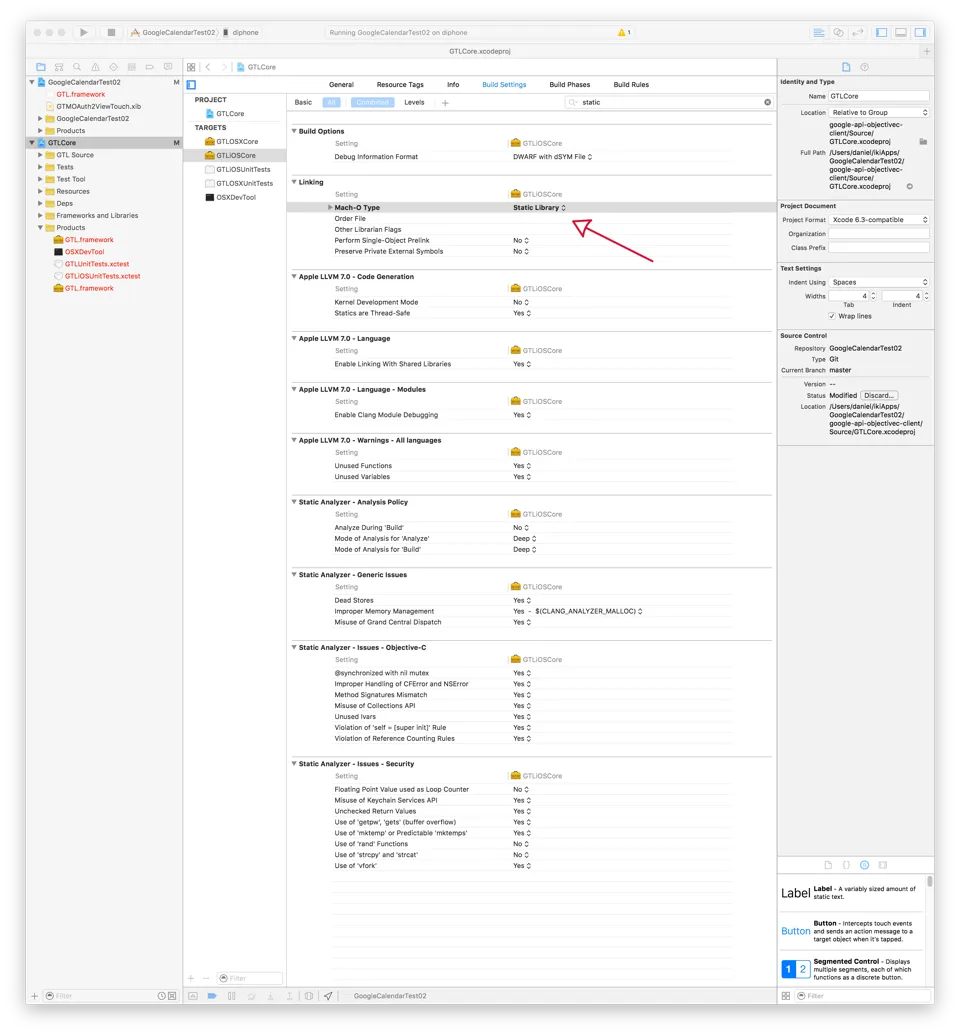The width and height of the screenshot is (960, 1035).
Task: Switch to the Resource Tags tab
Action: [400, 84]
